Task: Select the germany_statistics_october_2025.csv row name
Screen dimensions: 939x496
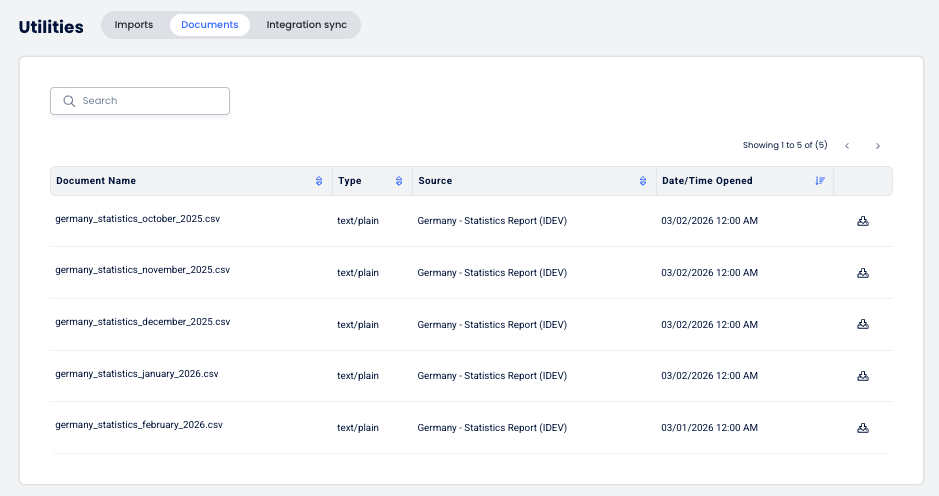Action: click(137, 218)
